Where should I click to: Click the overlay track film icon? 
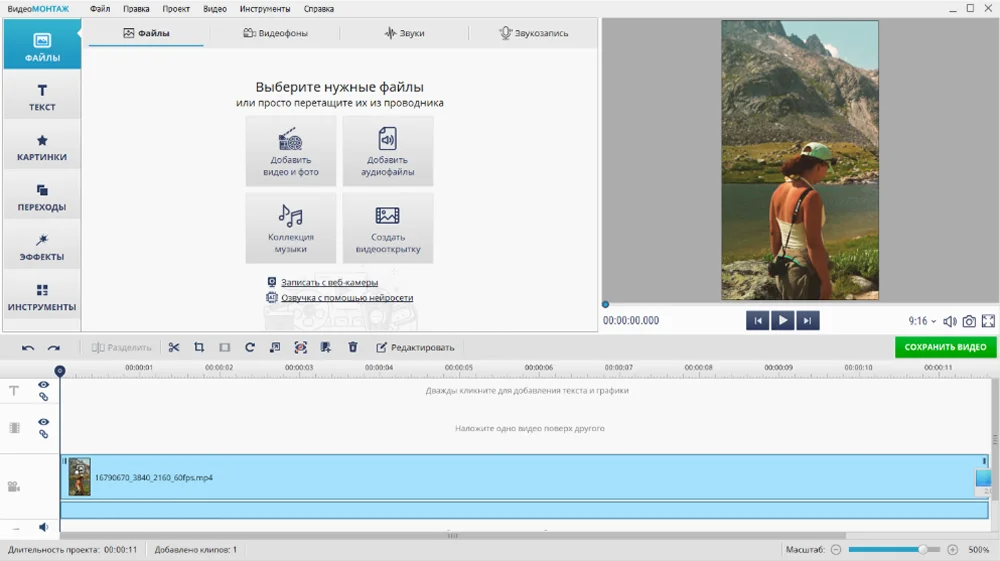pyautogui.click(x=14, y=428)
